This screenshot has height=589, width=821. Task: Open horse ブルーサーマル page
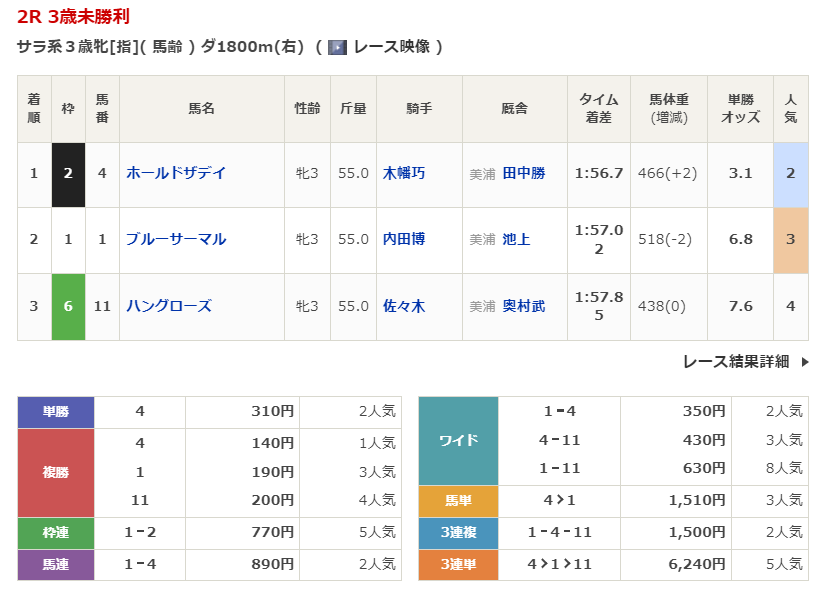(x=176, y=239)
